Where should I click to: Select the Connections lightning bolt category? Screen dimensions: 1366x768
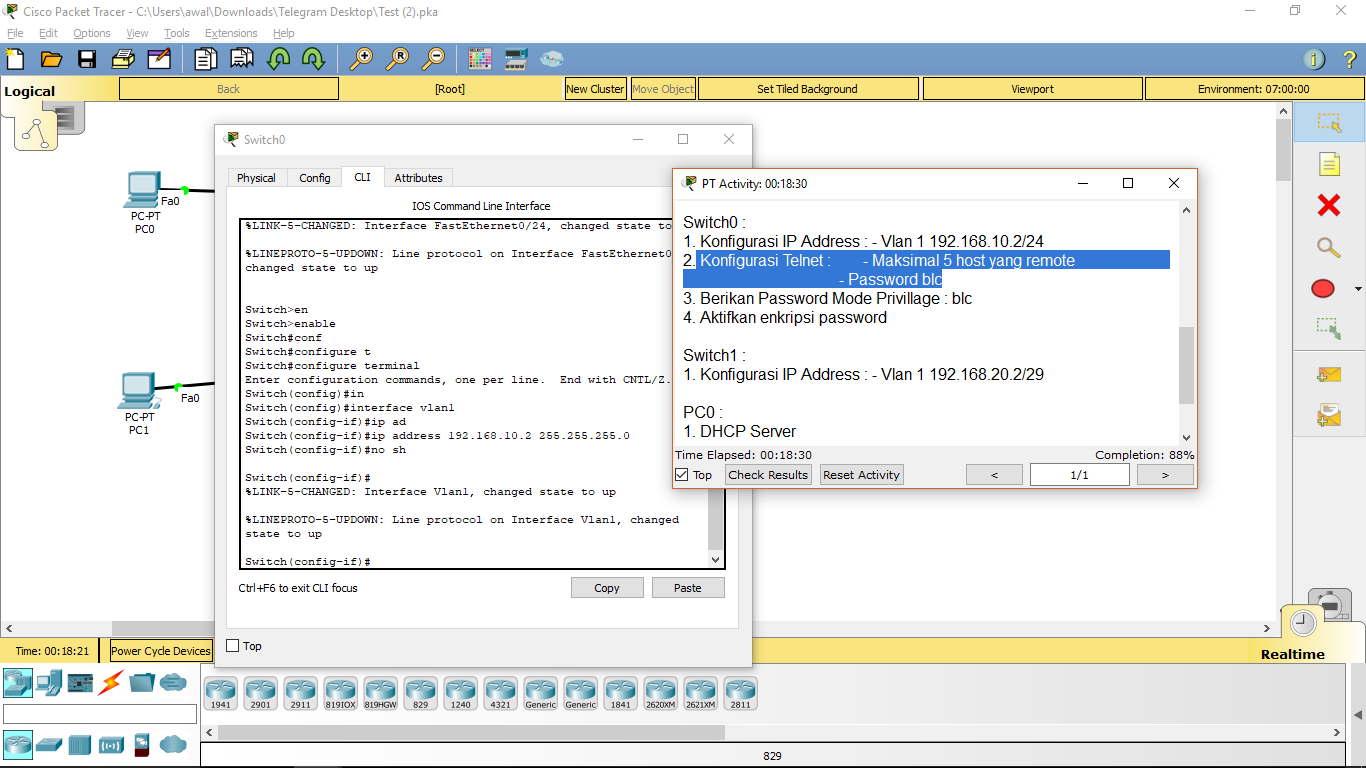tap(111, 683)
